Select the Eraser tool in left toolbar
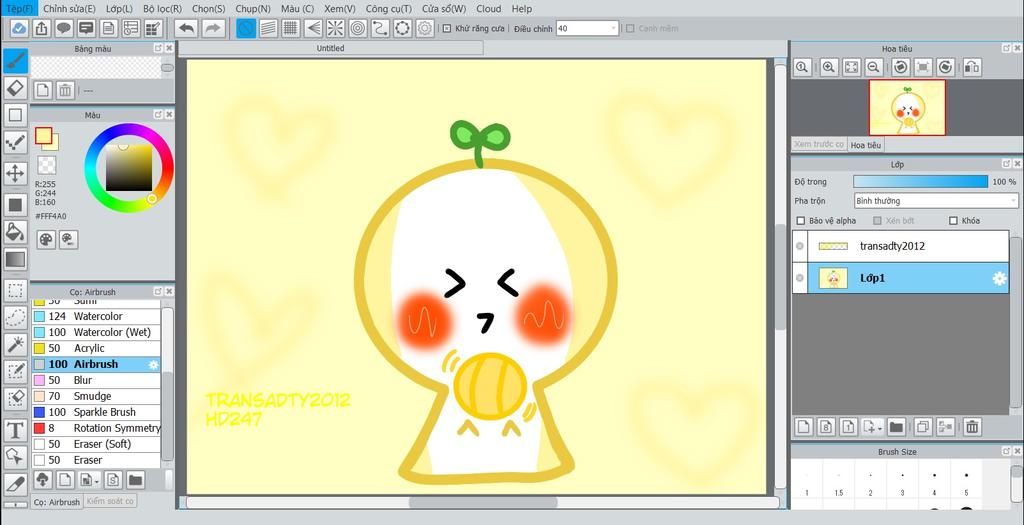Viewport: 1024px width, 525px height. tap(16, 87)
